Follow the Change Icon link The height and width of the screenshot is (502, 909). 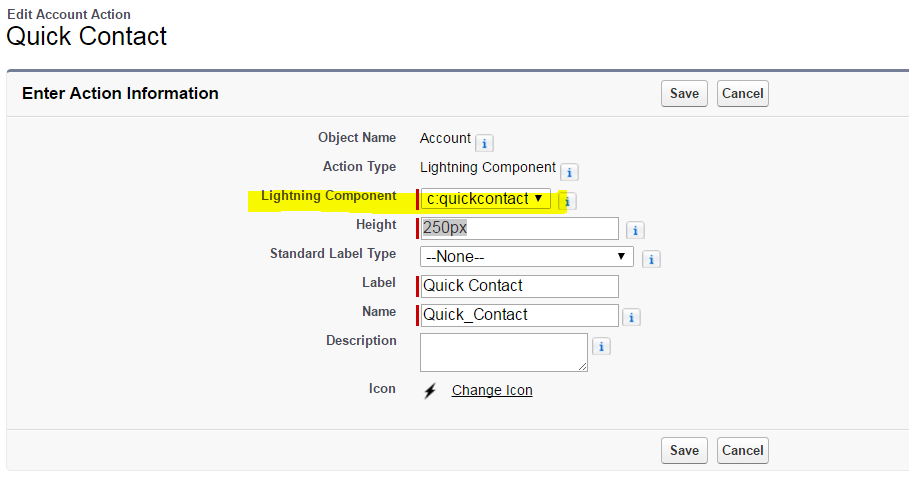[492, 390]
